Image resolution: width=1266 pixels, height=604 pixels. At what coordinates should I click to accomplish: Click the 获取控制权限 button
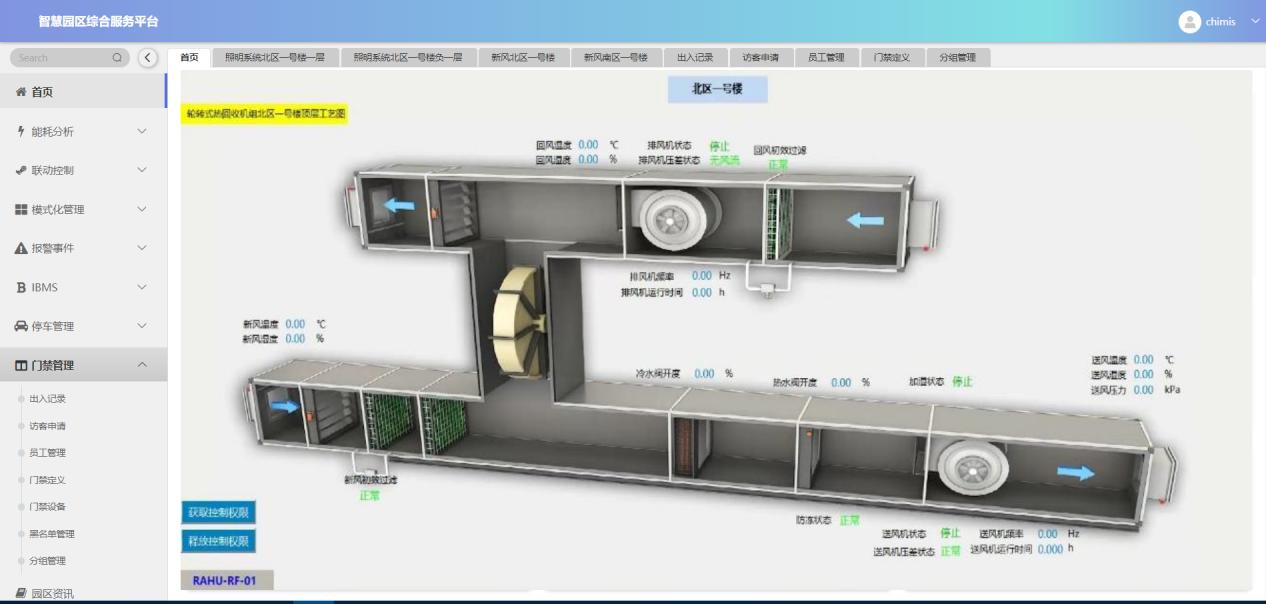point(218,513)
